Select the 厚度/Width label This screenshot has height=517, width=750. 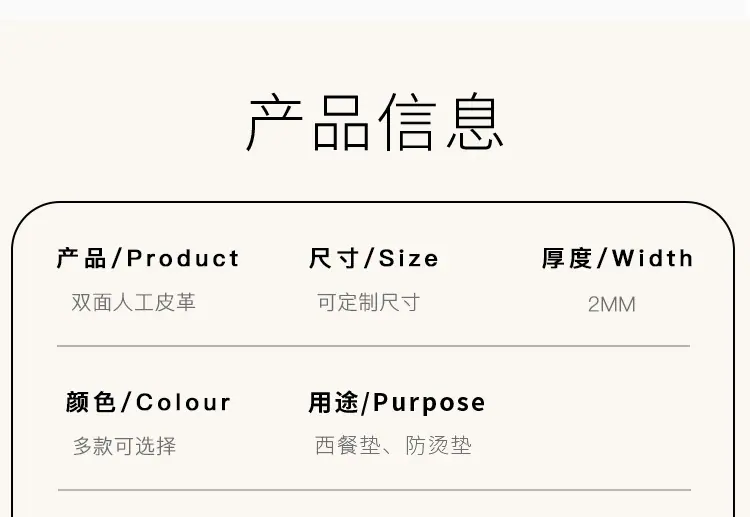618,258
